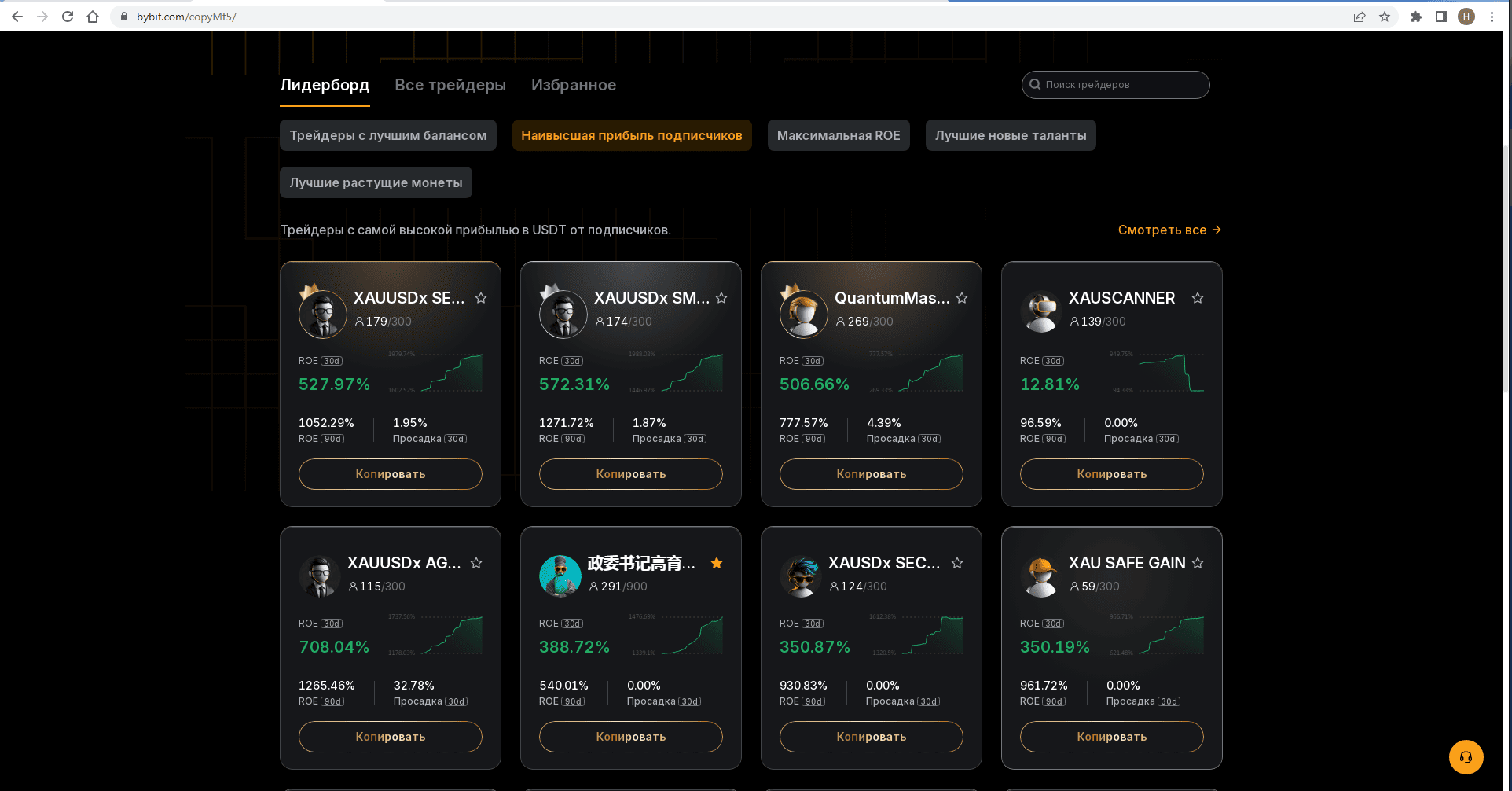This screenshot has height=791, width=1512.
Task: Switch to the Избранное tab
Action: click(574, 85)
